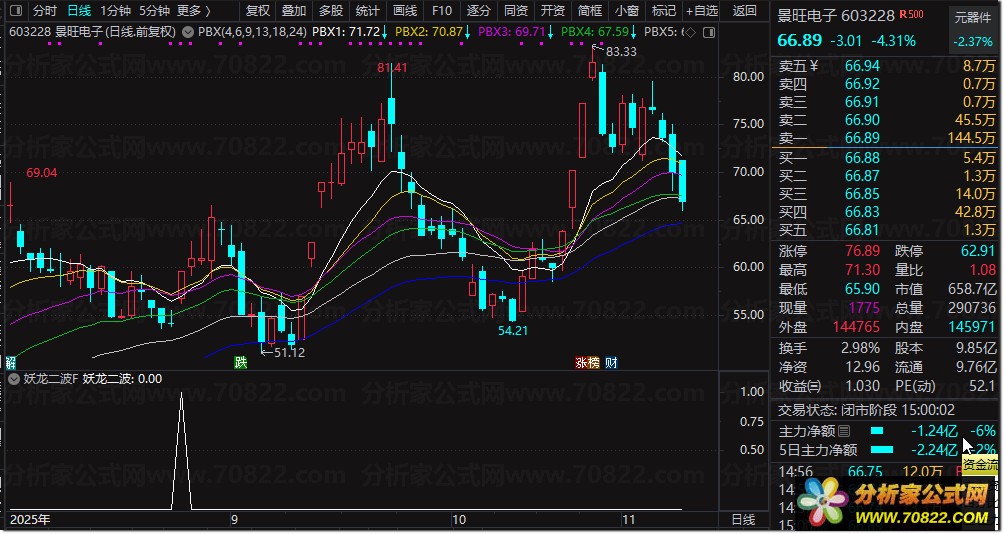Open 逐分 tick detail
Viewport: 1005px width, 534px height.
point(478,11)
